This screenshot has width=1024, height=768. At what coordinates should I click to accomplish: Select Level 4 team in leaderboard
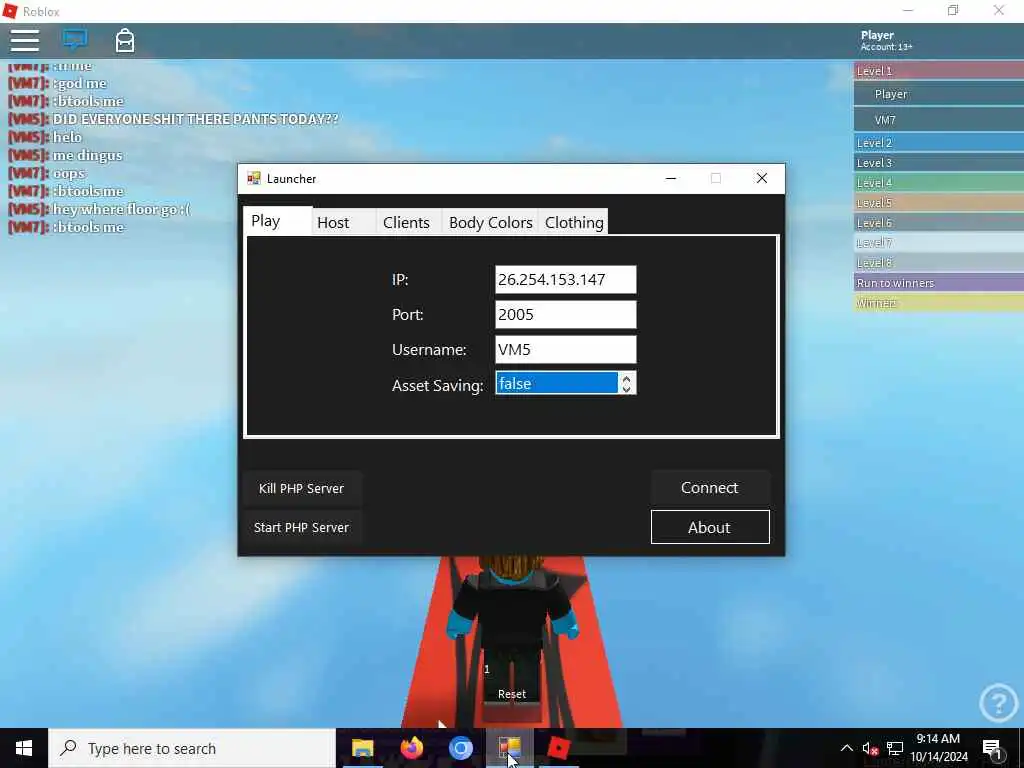click(938, 183)
